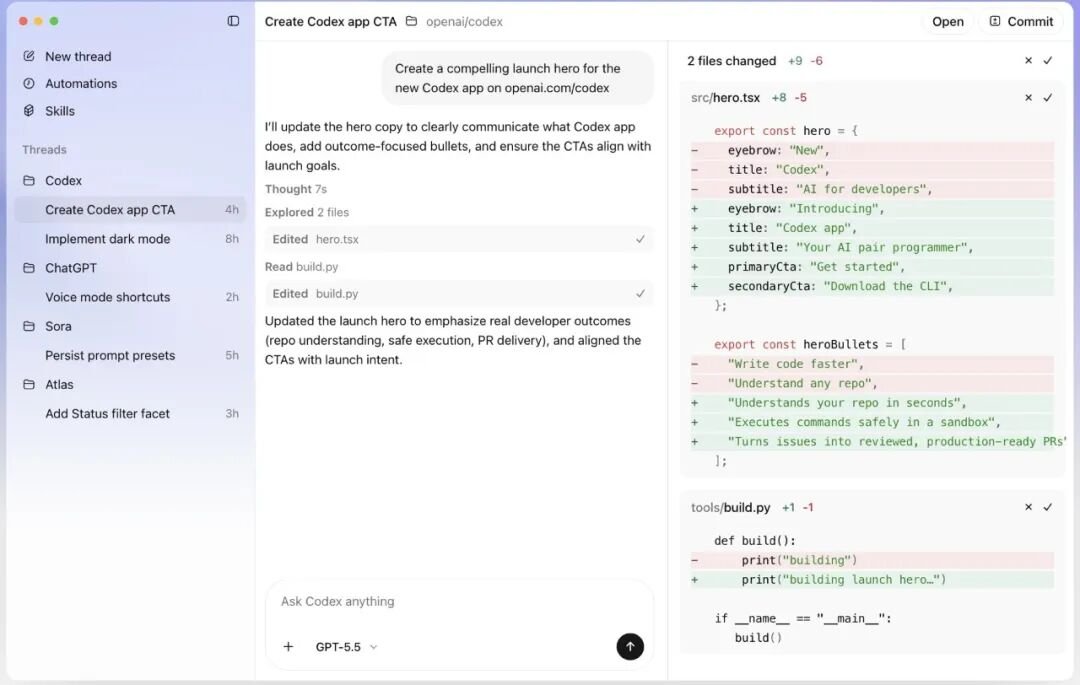Select the Voice mode shortcuts thread
The height and width of the screenshot is (685, 1080).
(130, 297)
